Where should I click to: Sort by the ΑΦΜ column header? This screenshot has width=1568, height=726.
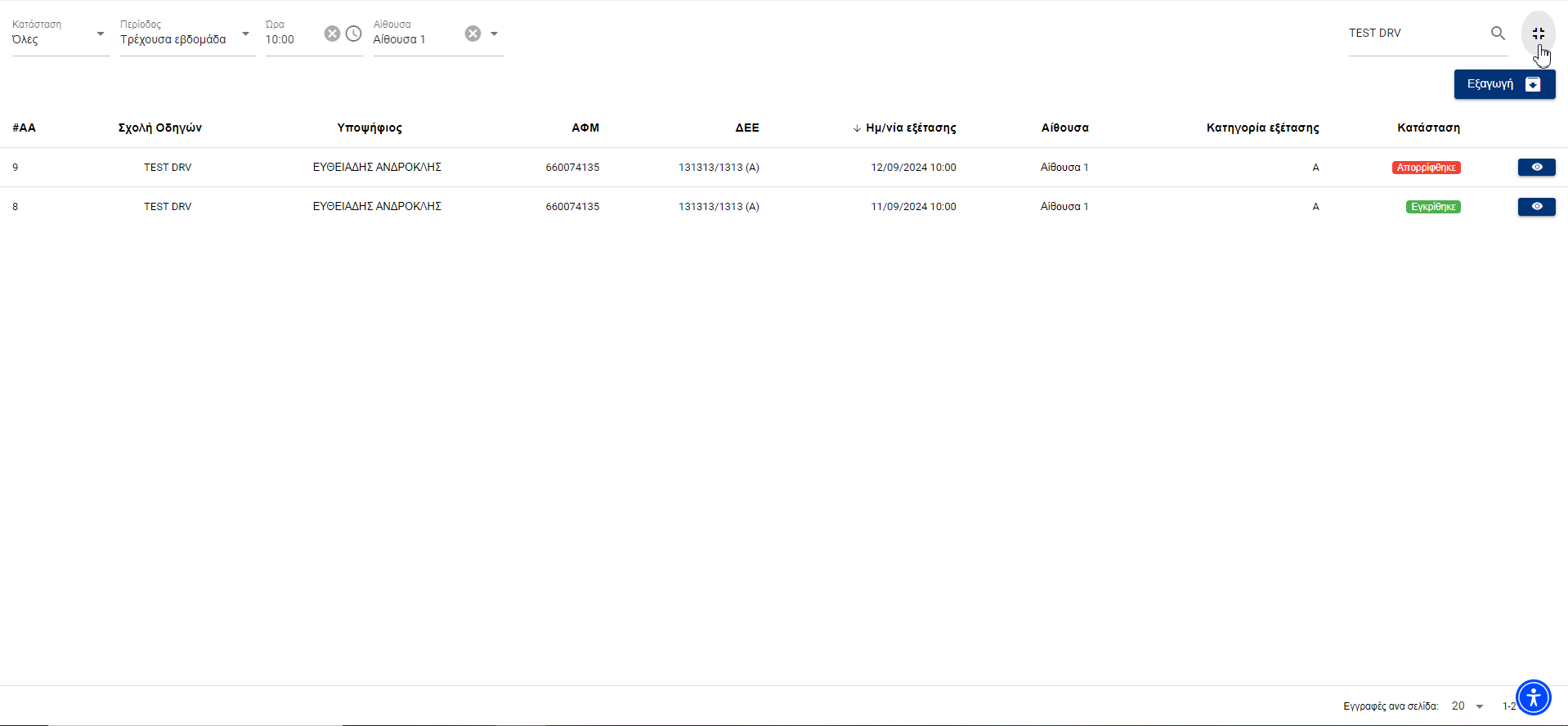coord(585,128)
